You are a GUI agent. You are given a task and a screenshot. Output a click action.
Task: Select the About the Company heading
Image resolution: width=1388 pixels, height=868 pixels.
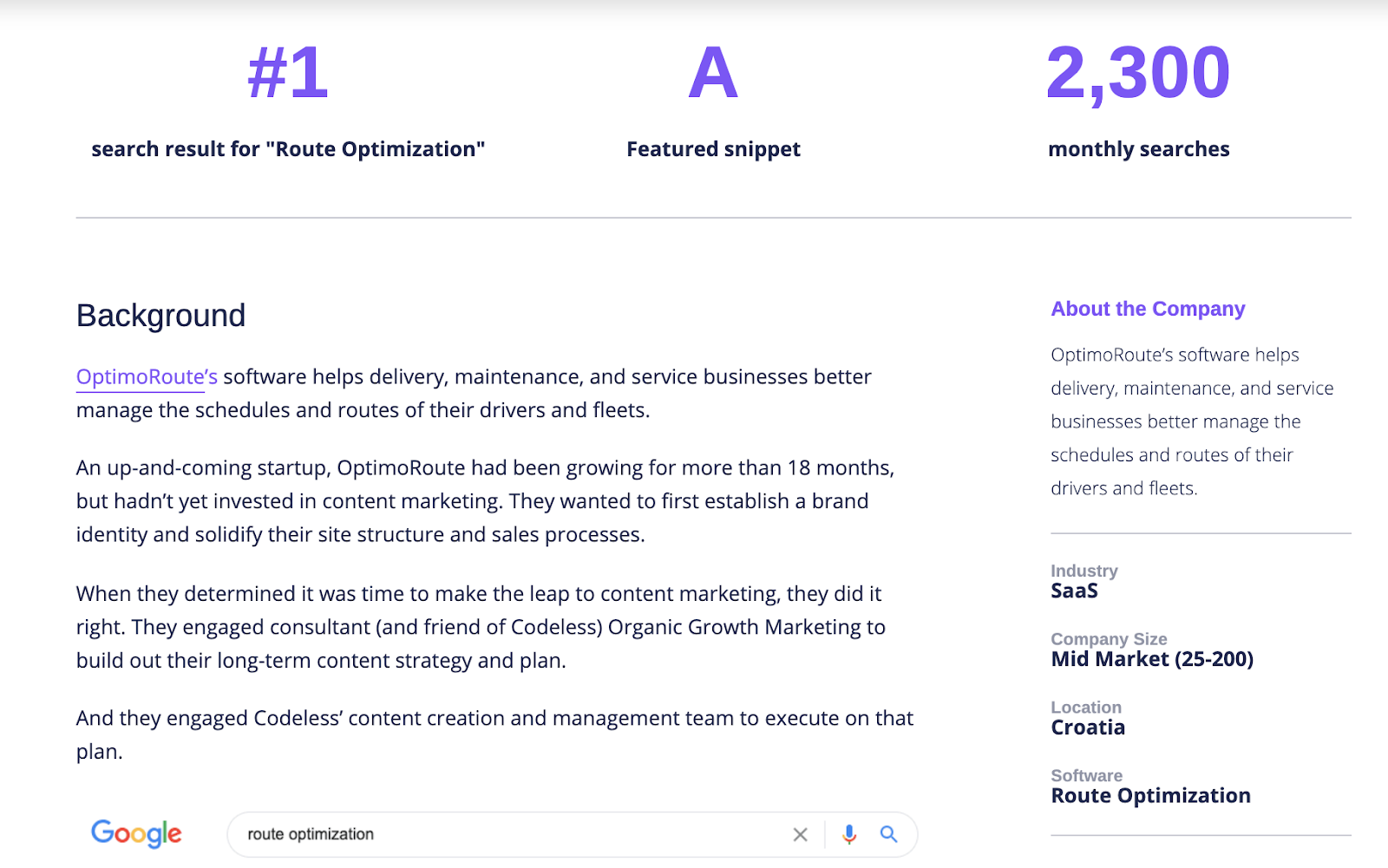(1148, 309)
